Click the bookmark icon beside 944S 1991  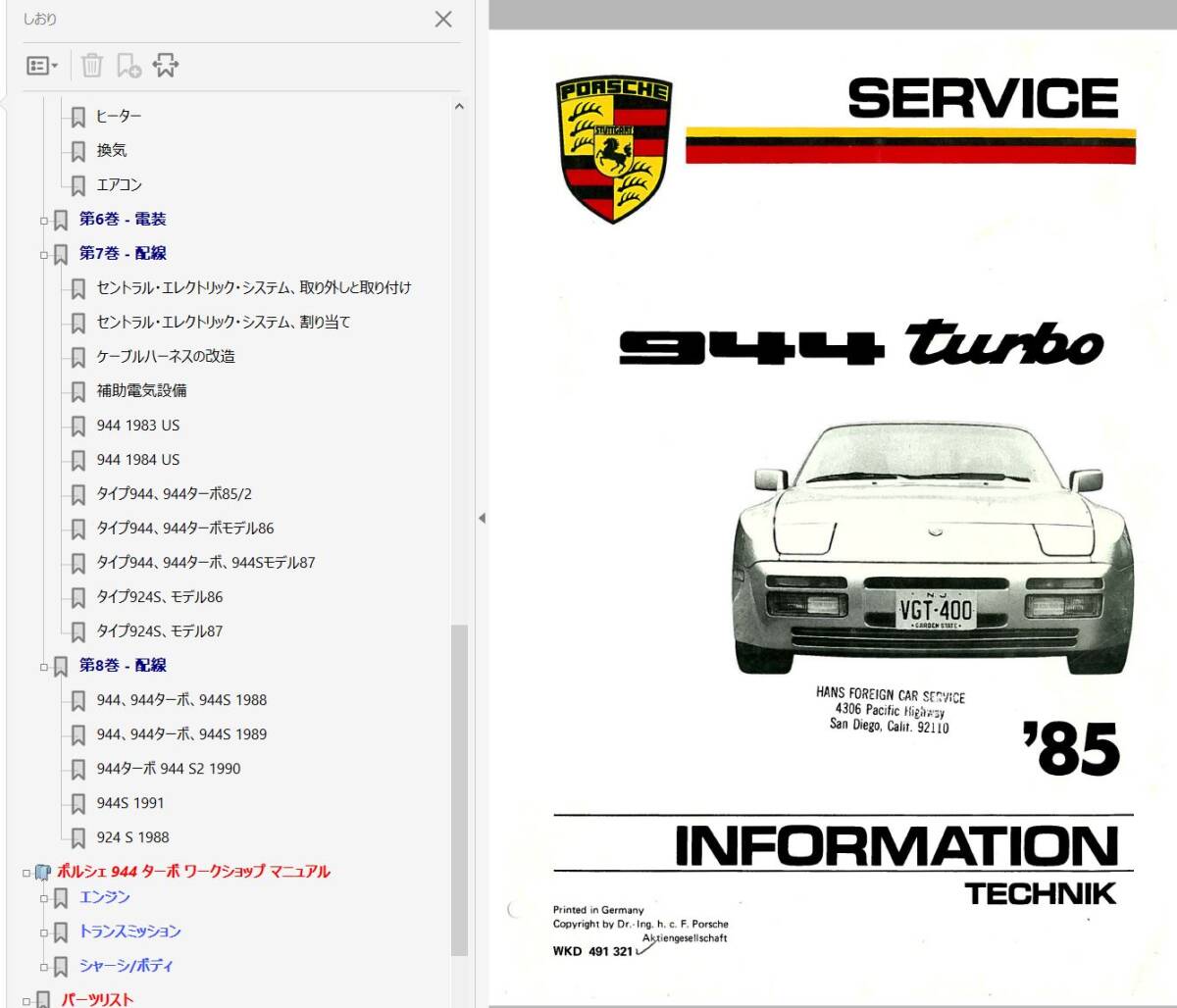pos(78,803)
